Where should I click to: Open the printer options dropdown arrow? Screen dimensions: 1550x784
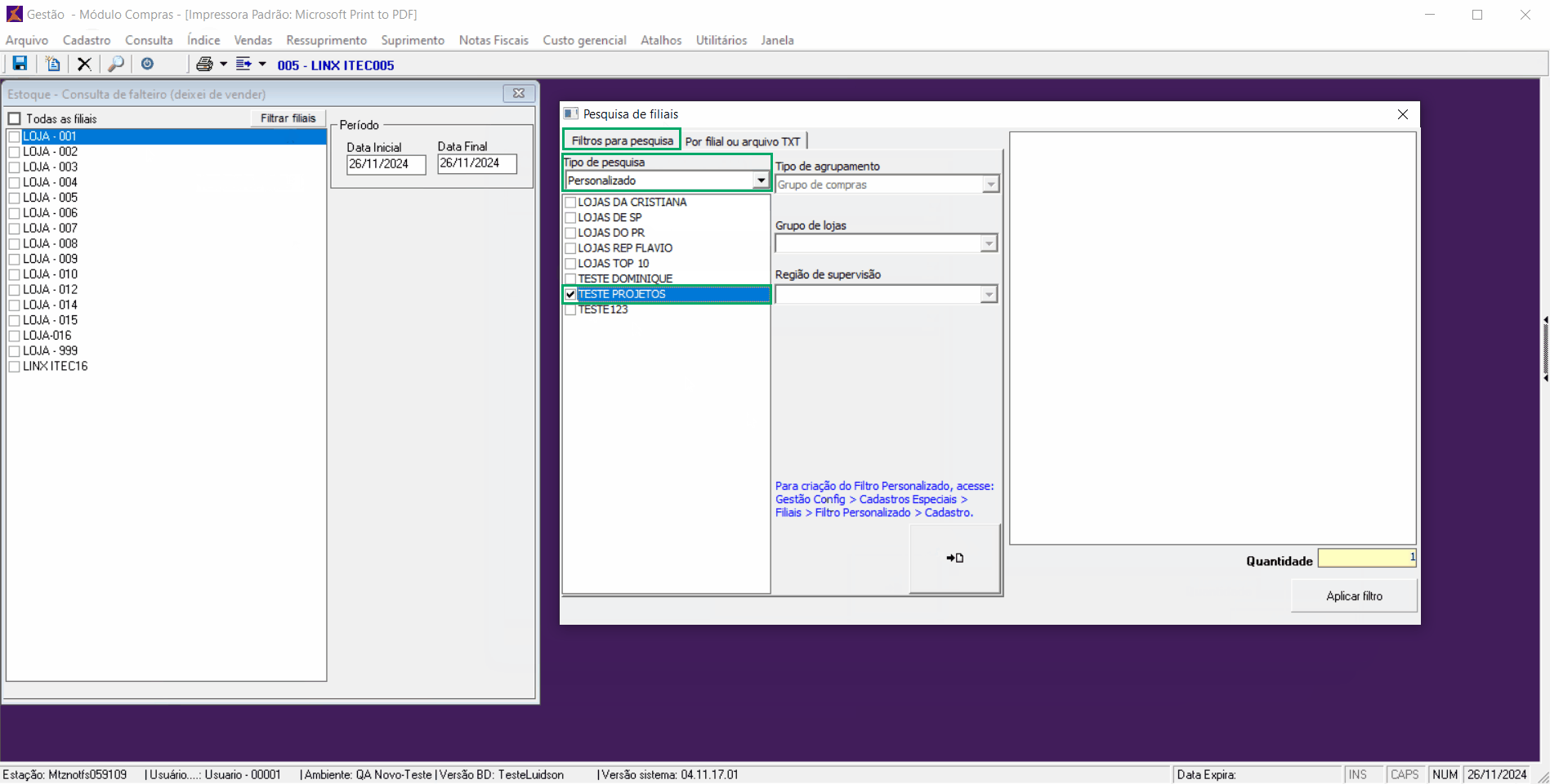pyautogui.click(x=223, y=64)
